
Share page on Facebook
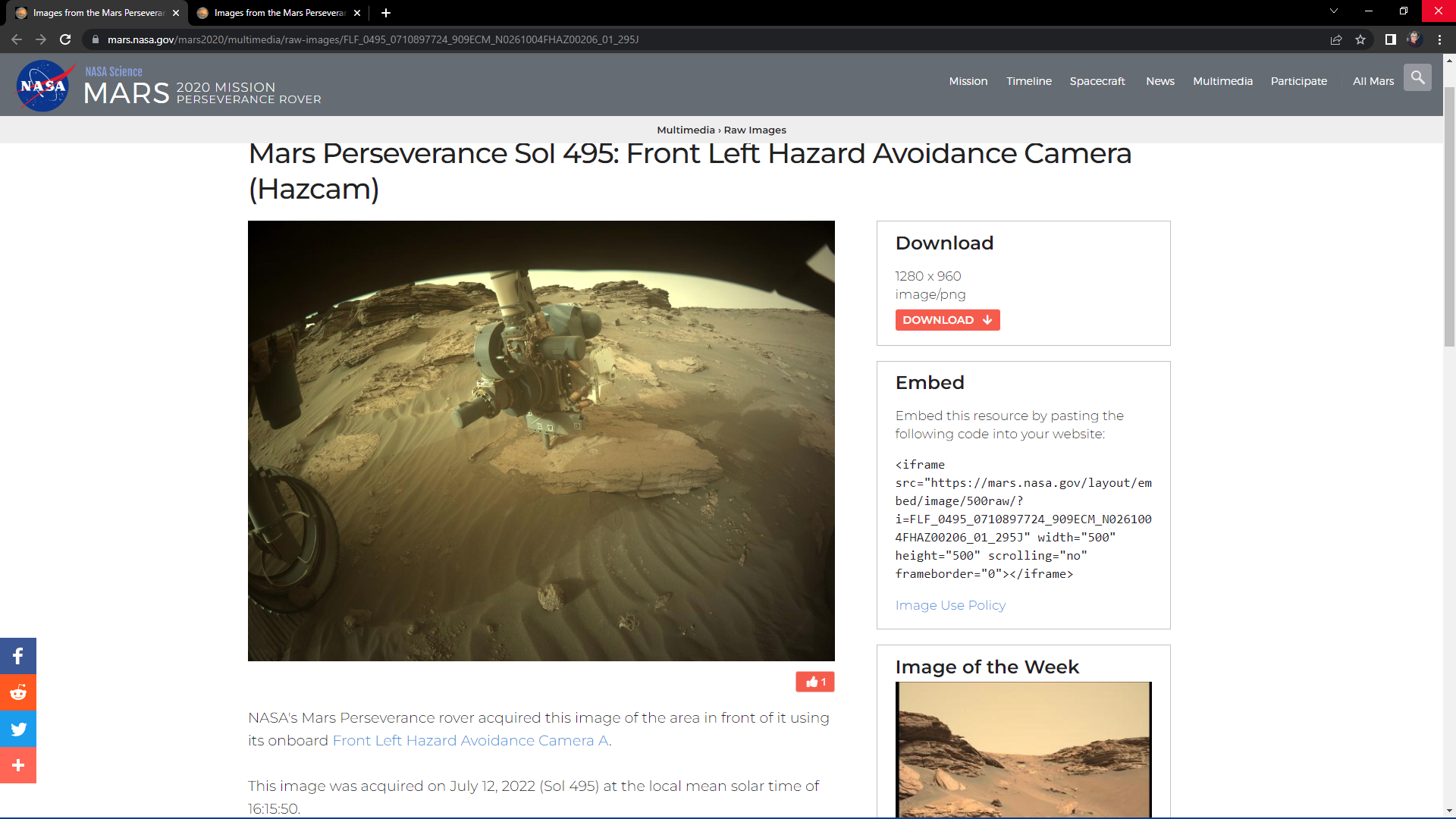(x=18, y=656)
